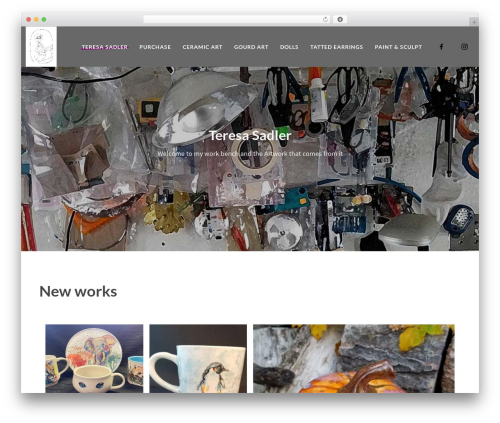The height and width of the screenshot is (423, 500).
Task: Open a new tab with plus button
Action: tap(474, 22)
